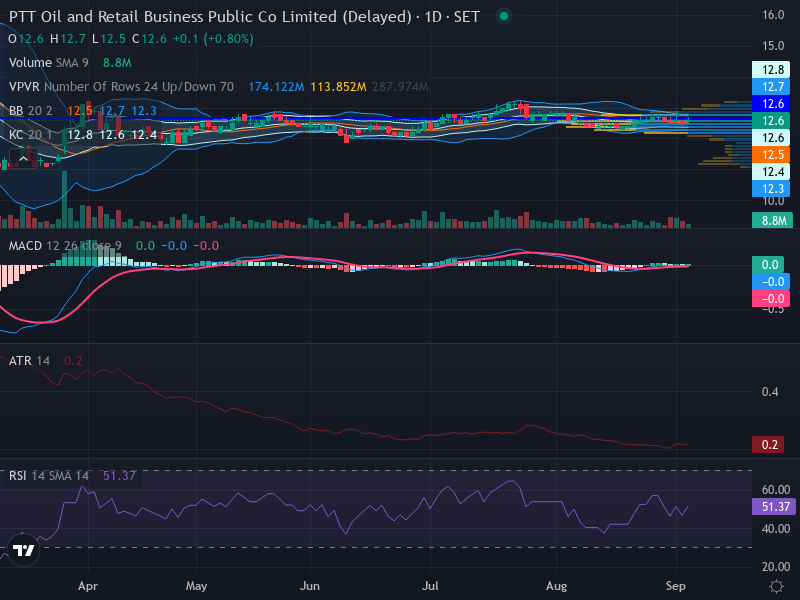Click the 20.00 RSI scale value
The height and width of the screenshot is (600, 800).
[x=776, y=566]
